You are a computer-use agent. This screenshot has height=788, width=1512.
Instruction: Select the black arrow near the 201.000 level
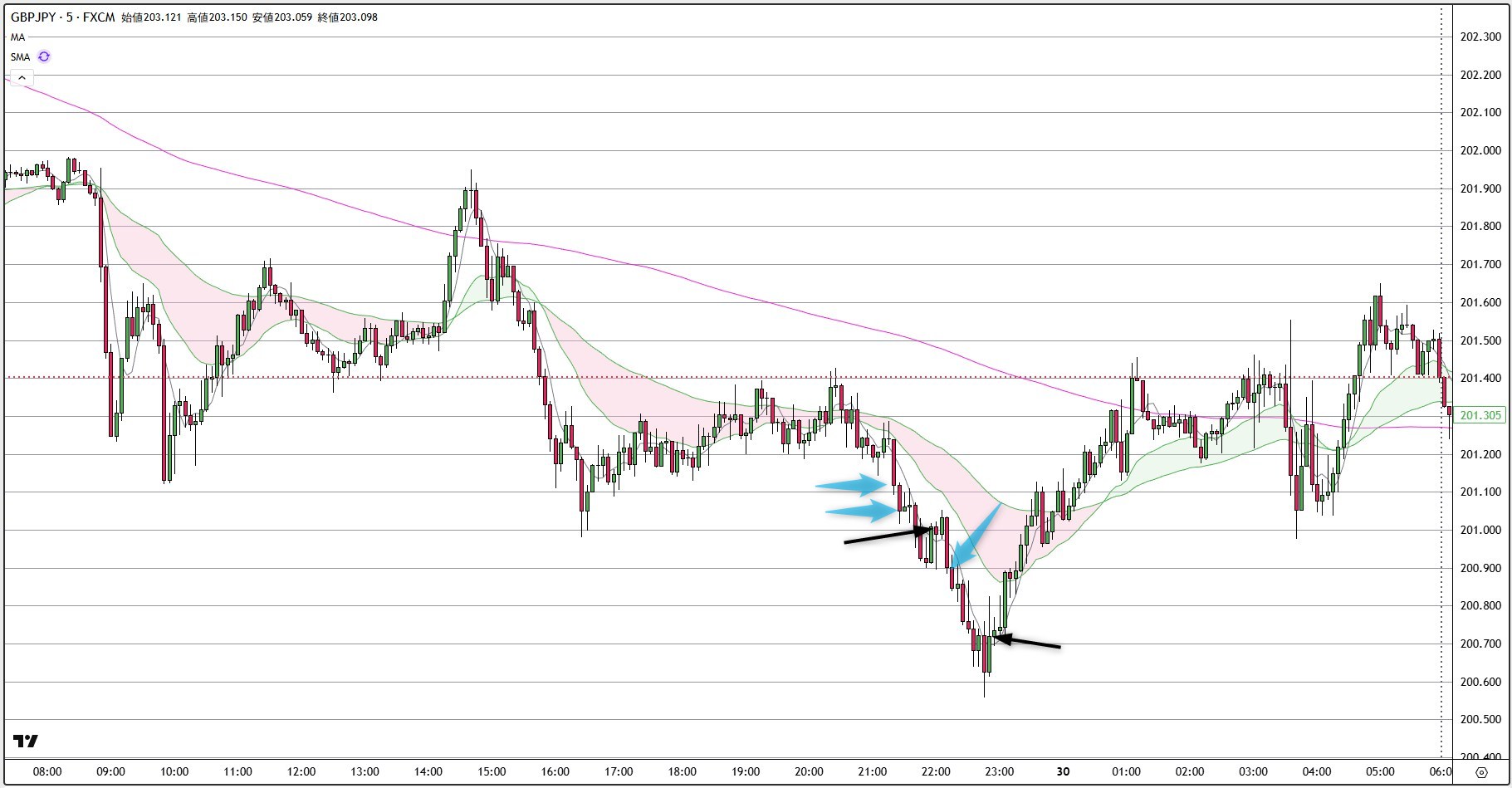(884, 536)
